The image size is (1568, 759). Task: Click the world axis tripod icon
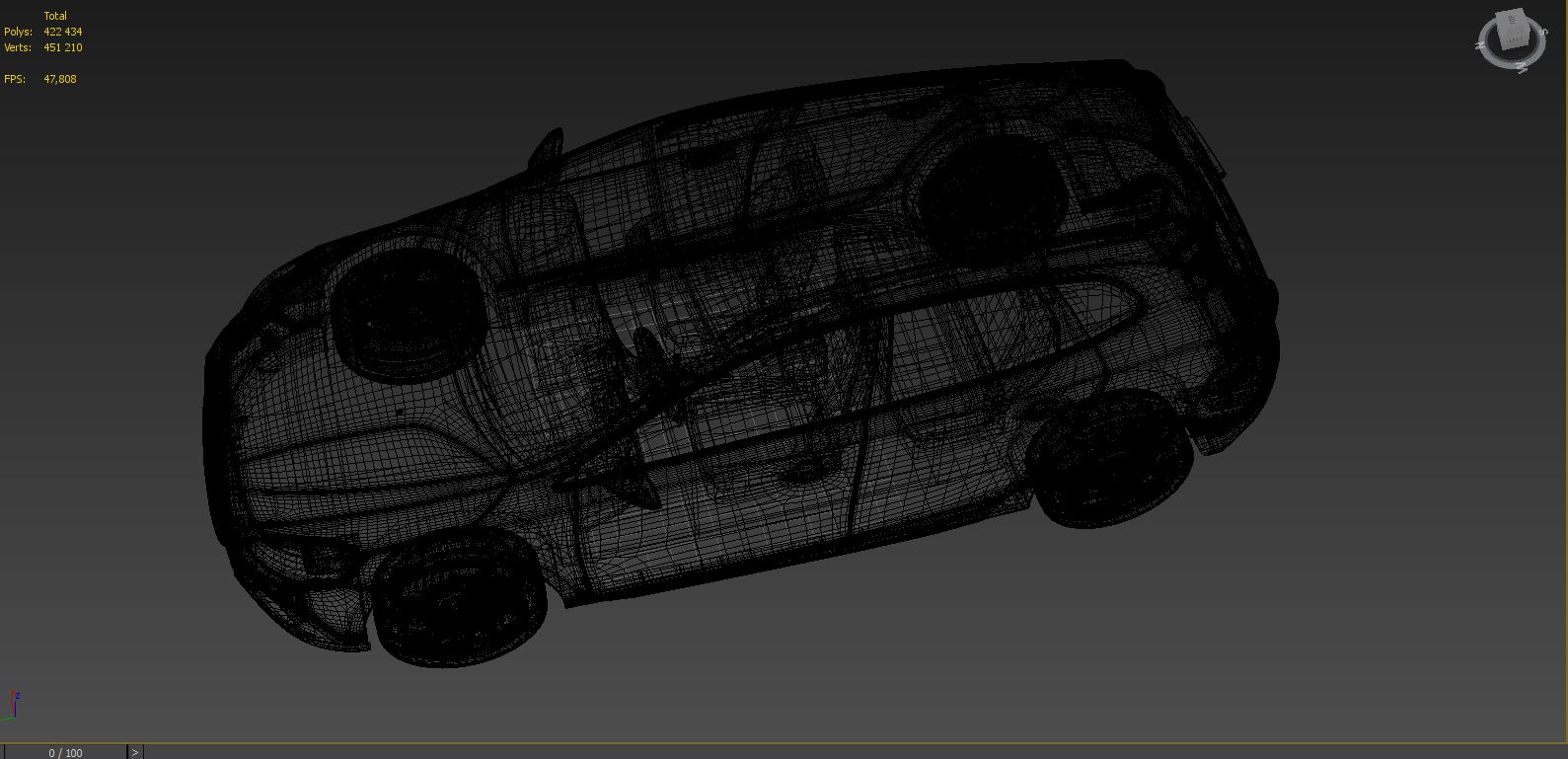click(11, 706)
